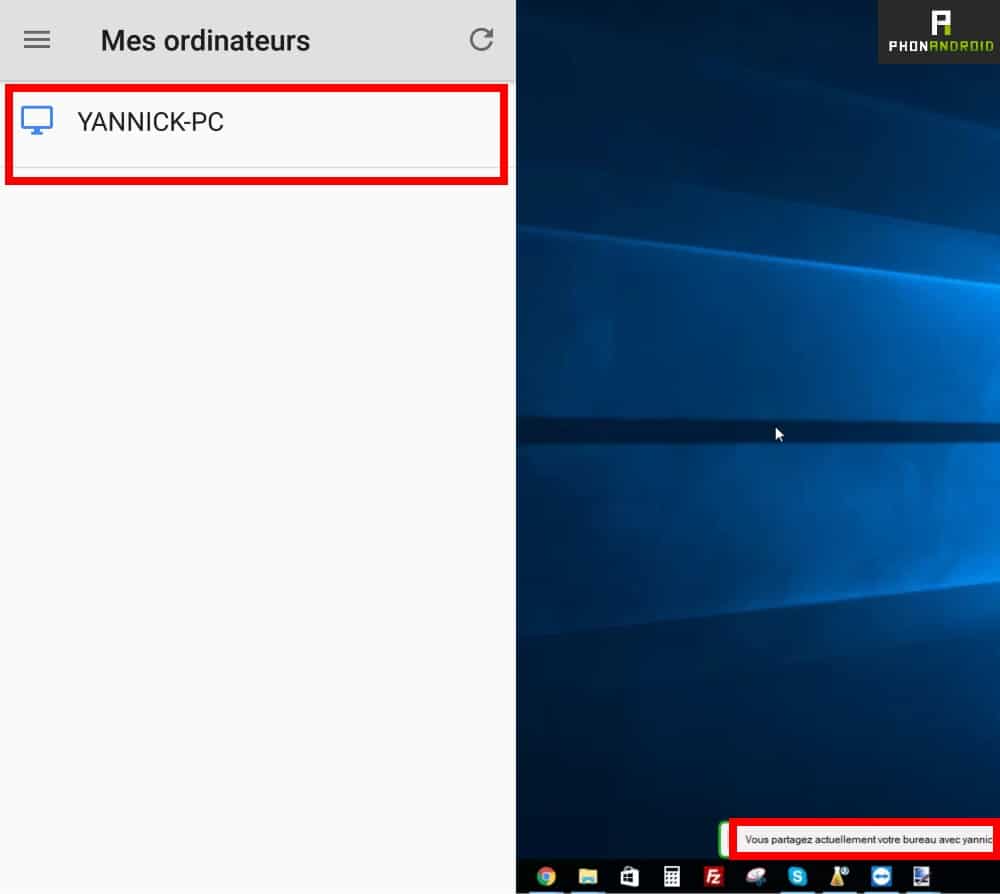This screenshot has width=1000, height=894.
Task: Open the hamburger menu in Mes ordinateurs
Action: pos(37,40)
